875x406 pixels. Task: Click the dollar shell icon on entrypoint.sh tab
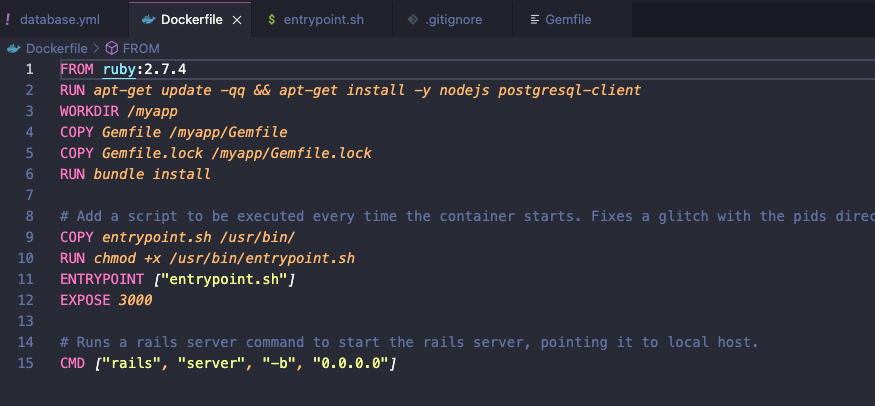click(272, 20)
